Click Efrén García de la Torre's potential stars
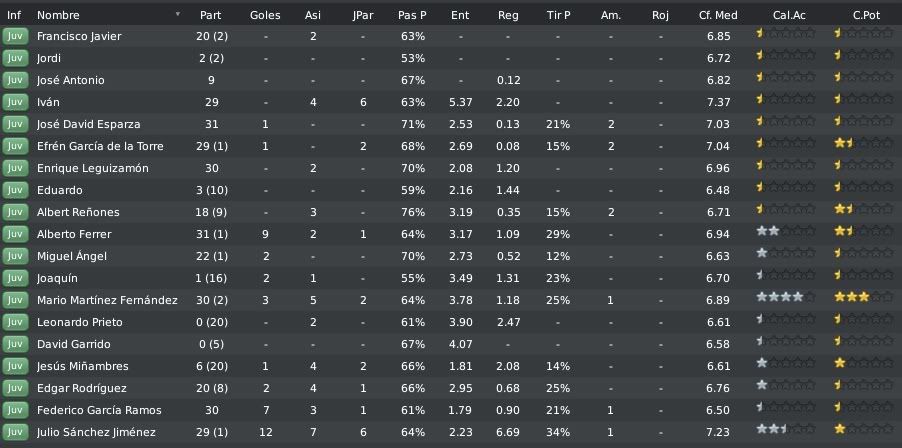The width and height of the screenshot is (902, 448). 864,143
